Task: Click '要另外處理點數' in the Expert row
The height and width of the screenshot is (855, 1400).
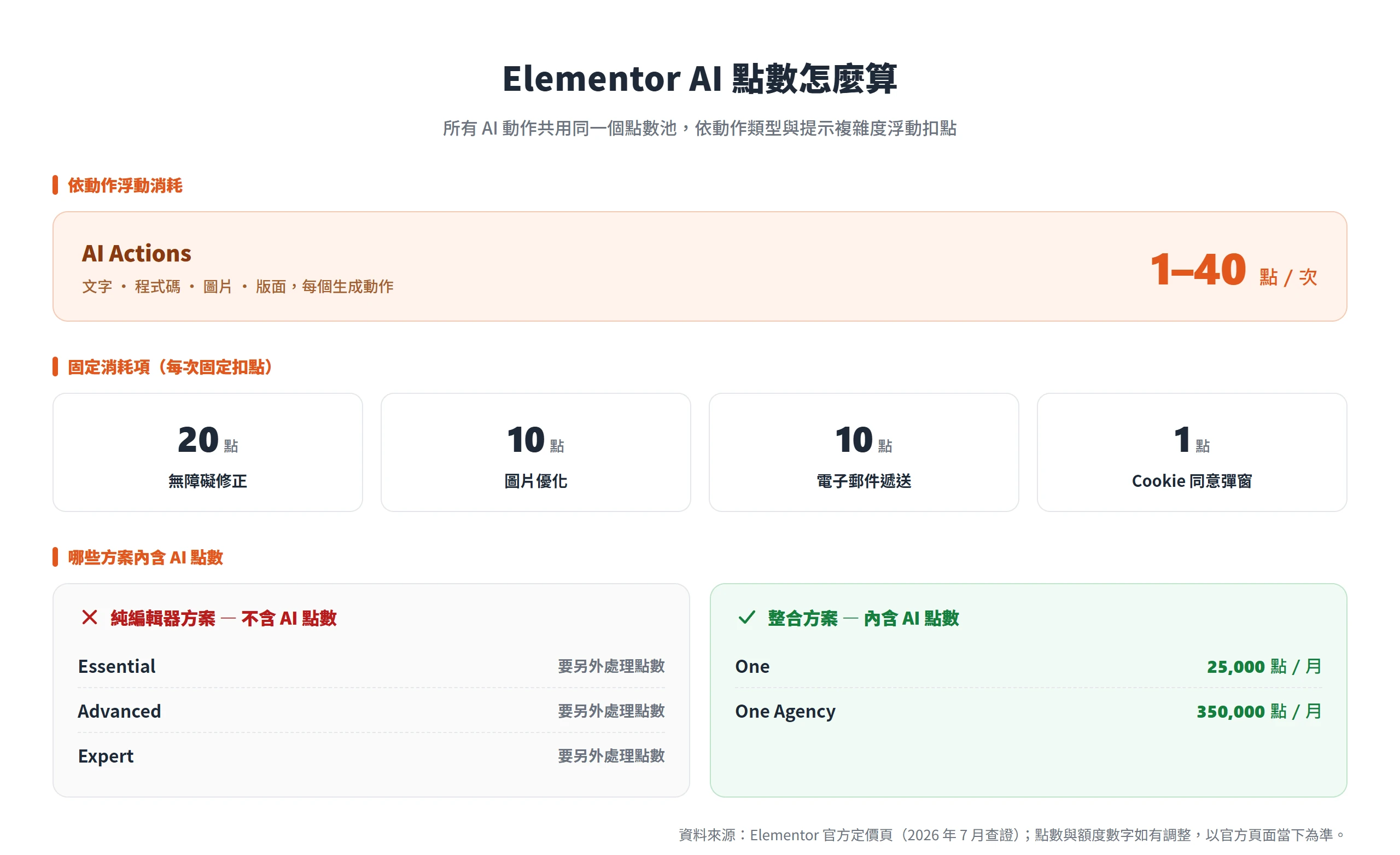Action: tap(611, 756)
